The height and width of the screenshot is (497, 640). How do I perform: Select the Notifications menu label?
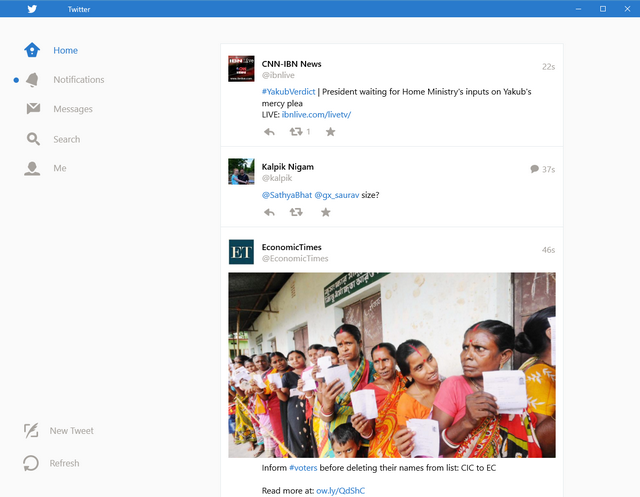[x=79, y=80]
